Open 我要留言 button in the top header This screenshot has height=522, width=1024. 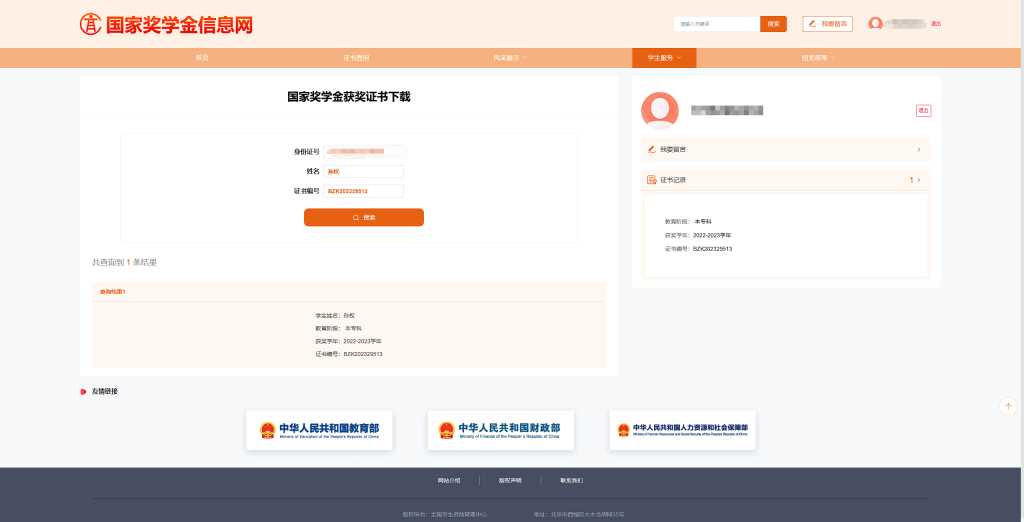827,24
